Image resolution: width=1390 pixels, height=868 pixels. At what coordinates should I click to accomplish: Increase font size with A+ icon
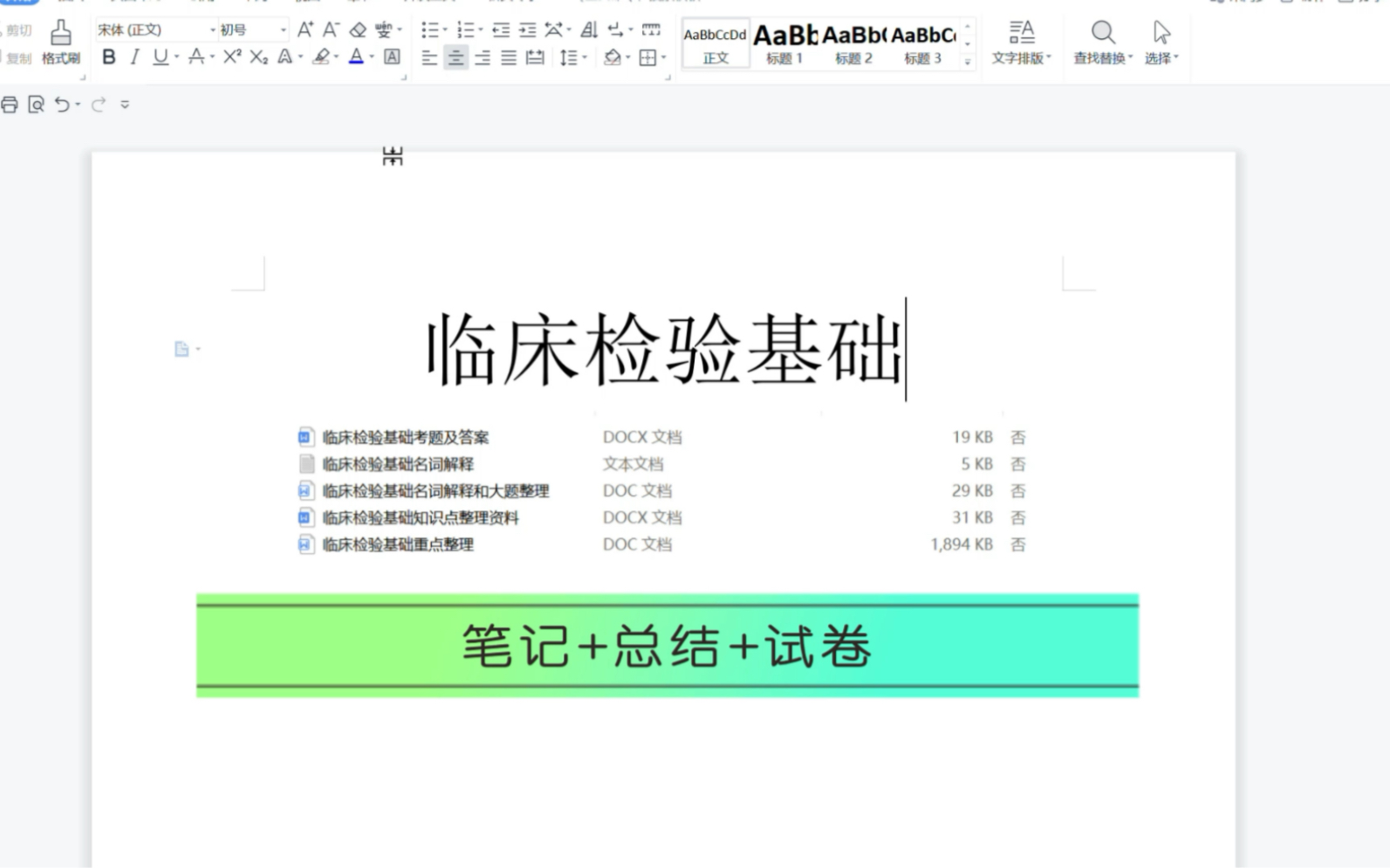point(305,30)
